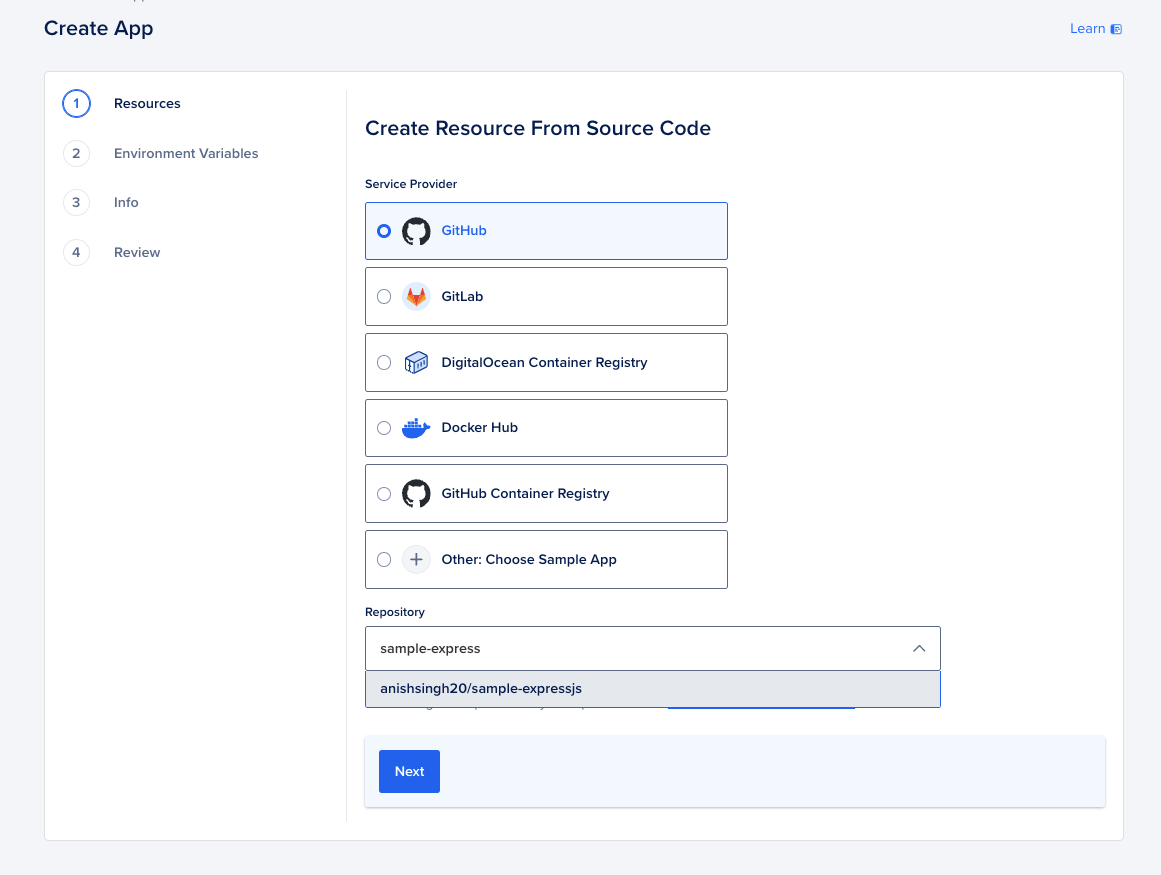Open the Resources step
The width and height of the screenshot is (1161, 875).
[147, 104]
